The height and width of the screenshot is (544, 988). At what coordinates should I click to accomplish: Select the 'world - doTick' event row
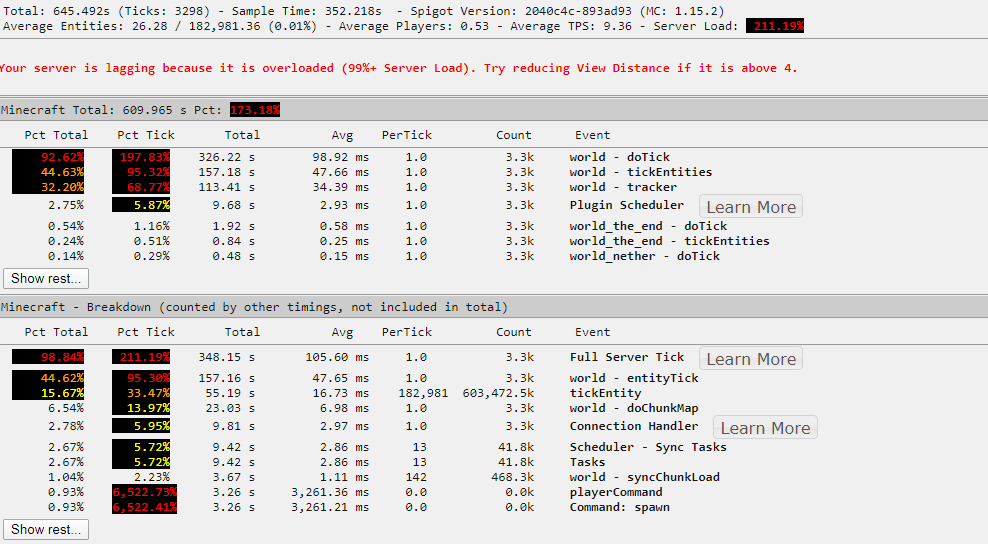point(619,157)
